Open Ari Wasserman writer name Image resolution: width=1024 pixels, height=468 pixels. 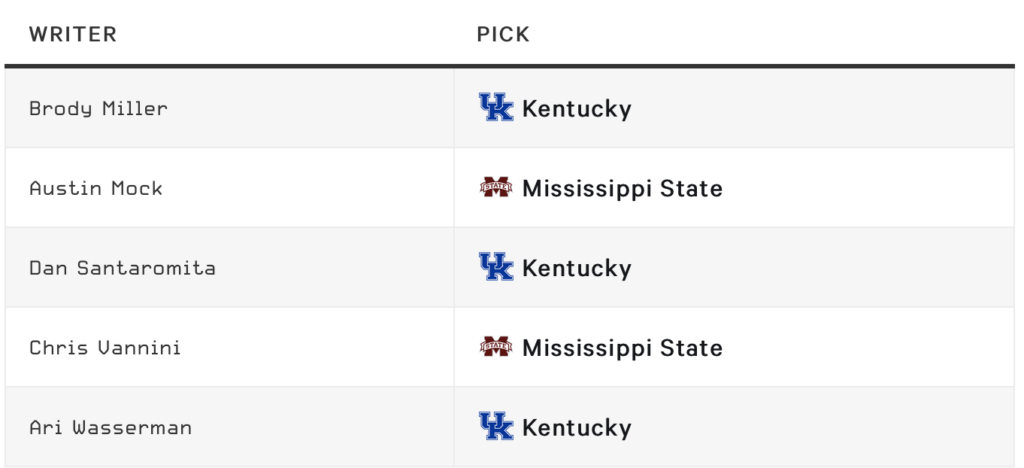(110, 427)
